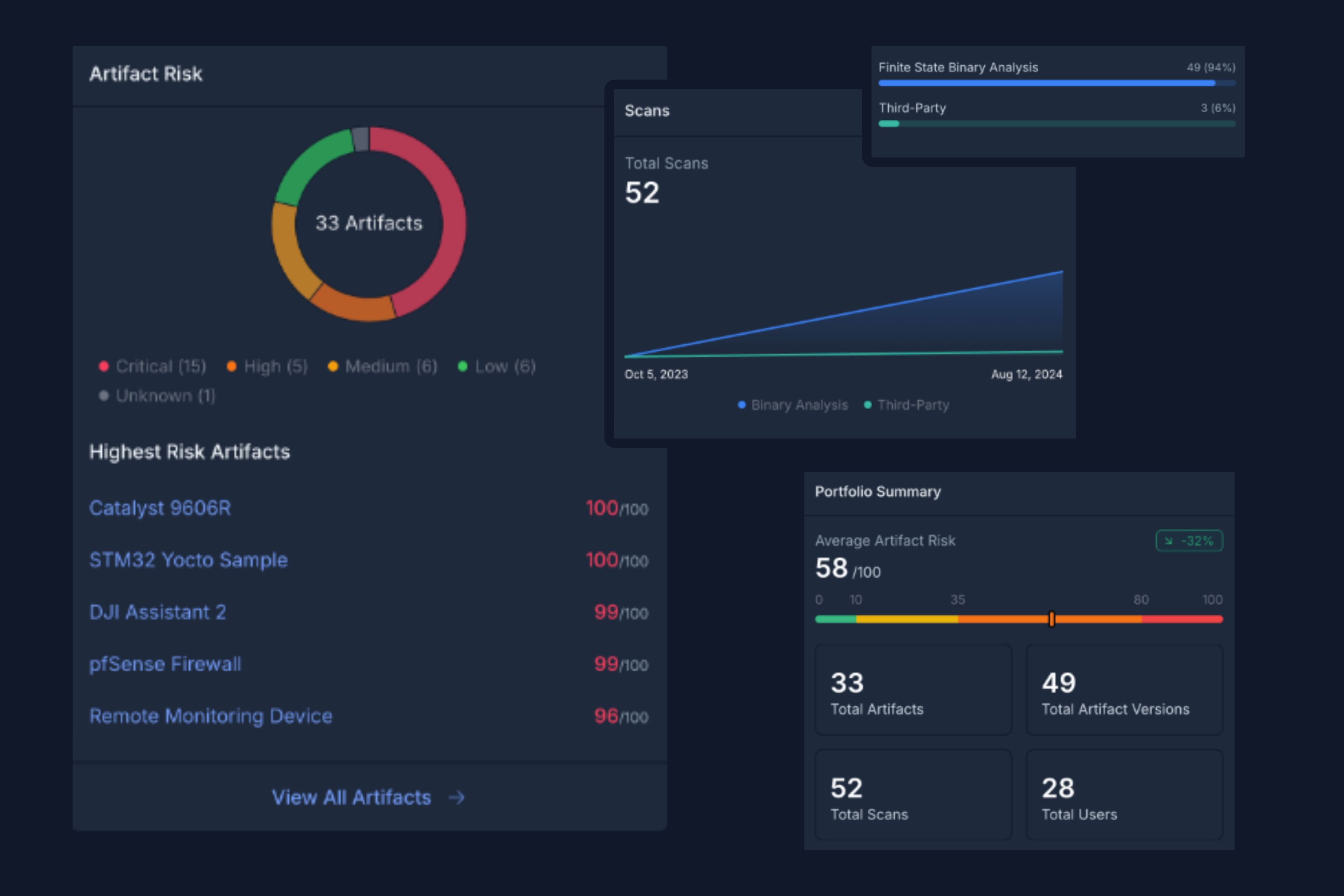The height and width of the screenshot is (896, 1344).
Task: Open DJI Assistant 2 artifact link
Action: pos(158,612)
